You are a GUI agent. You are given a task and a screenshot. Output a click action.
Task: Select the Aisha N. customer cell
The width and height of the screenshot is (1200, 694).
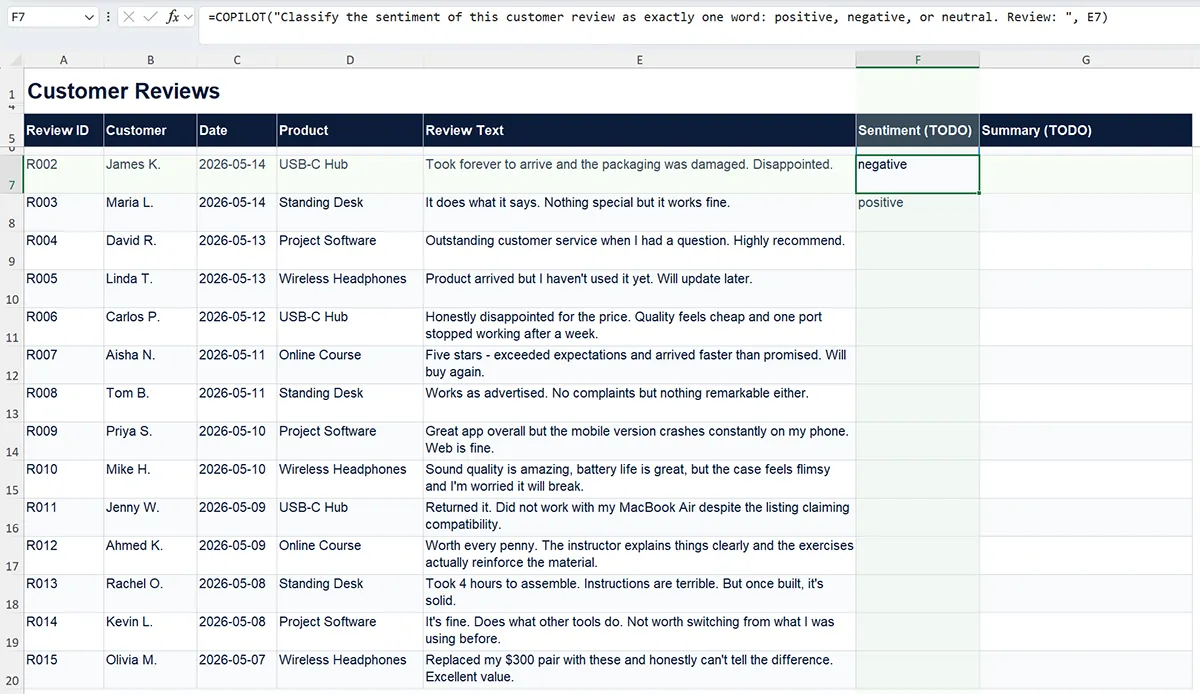coord(150,365)
